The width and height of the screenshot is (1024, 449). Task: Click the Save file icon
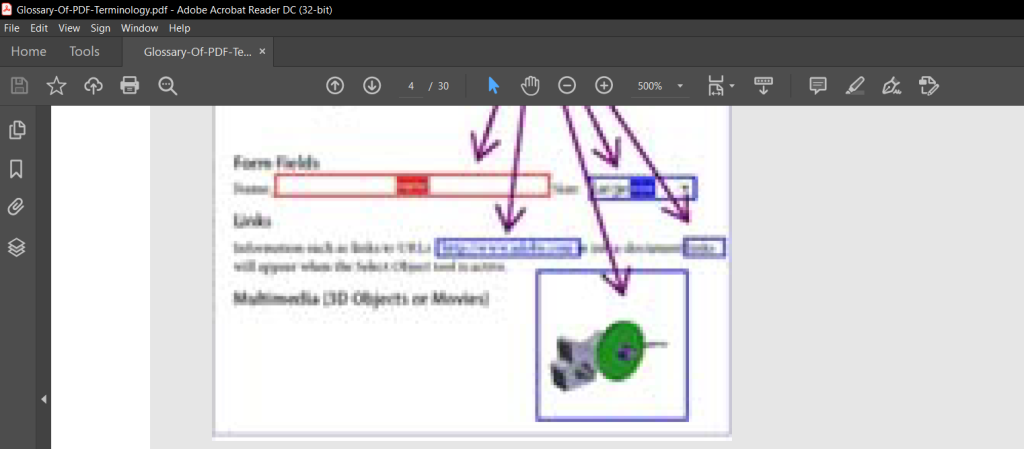[20, 85]
